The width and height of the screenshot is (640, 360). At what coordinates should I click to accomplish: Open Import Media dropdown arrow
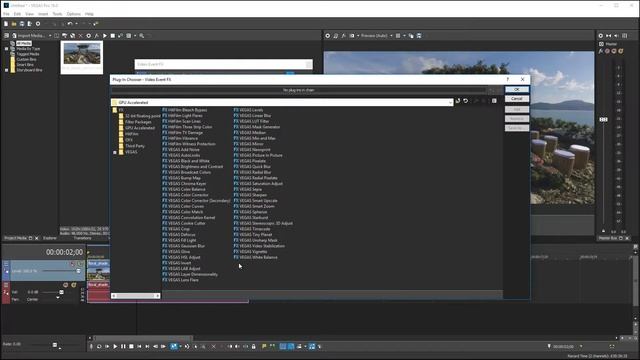coord(50,36)
